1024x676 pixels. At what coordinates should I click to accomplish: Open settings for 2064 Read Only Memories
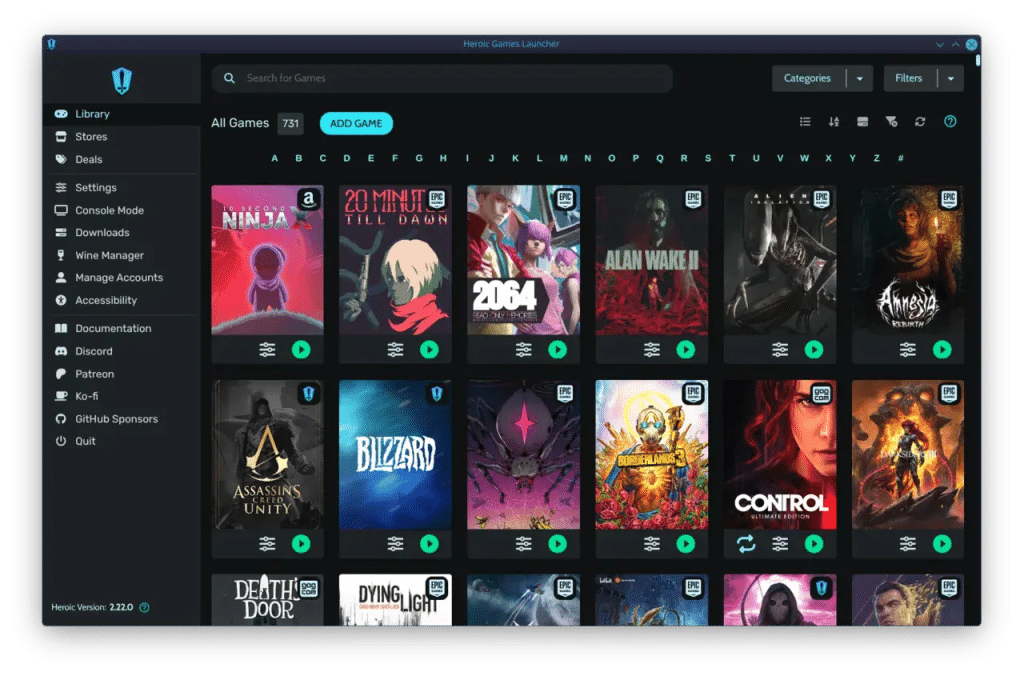pos(524,349)
